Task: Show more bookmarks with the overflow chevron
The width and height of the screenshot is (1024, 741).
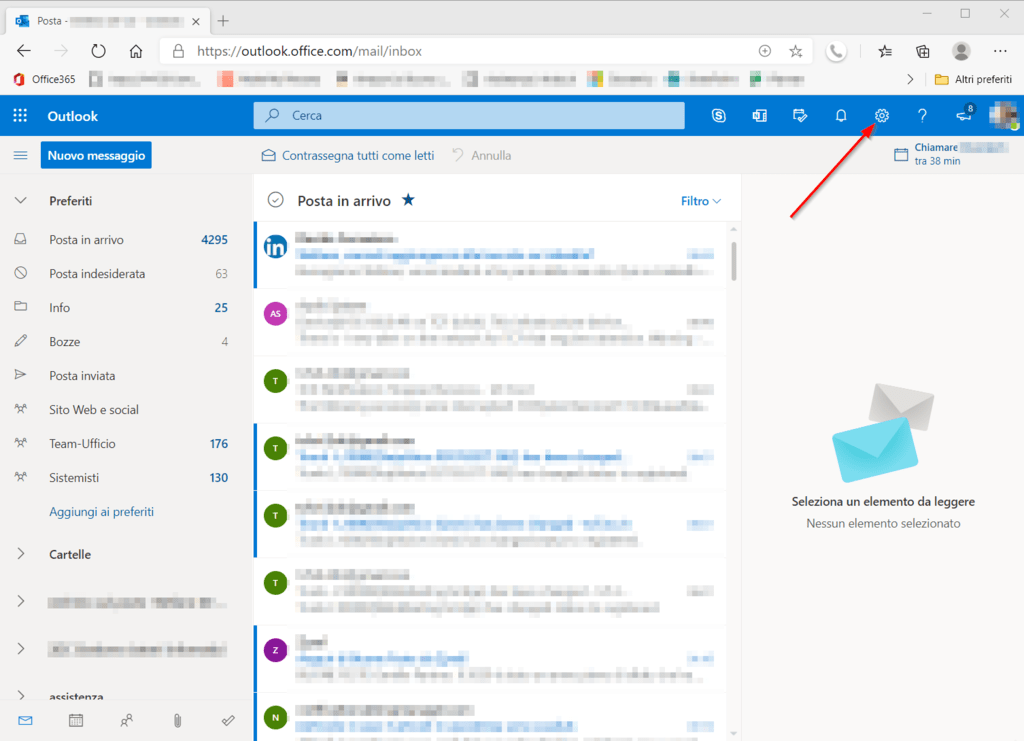Action: pos(910,79)
